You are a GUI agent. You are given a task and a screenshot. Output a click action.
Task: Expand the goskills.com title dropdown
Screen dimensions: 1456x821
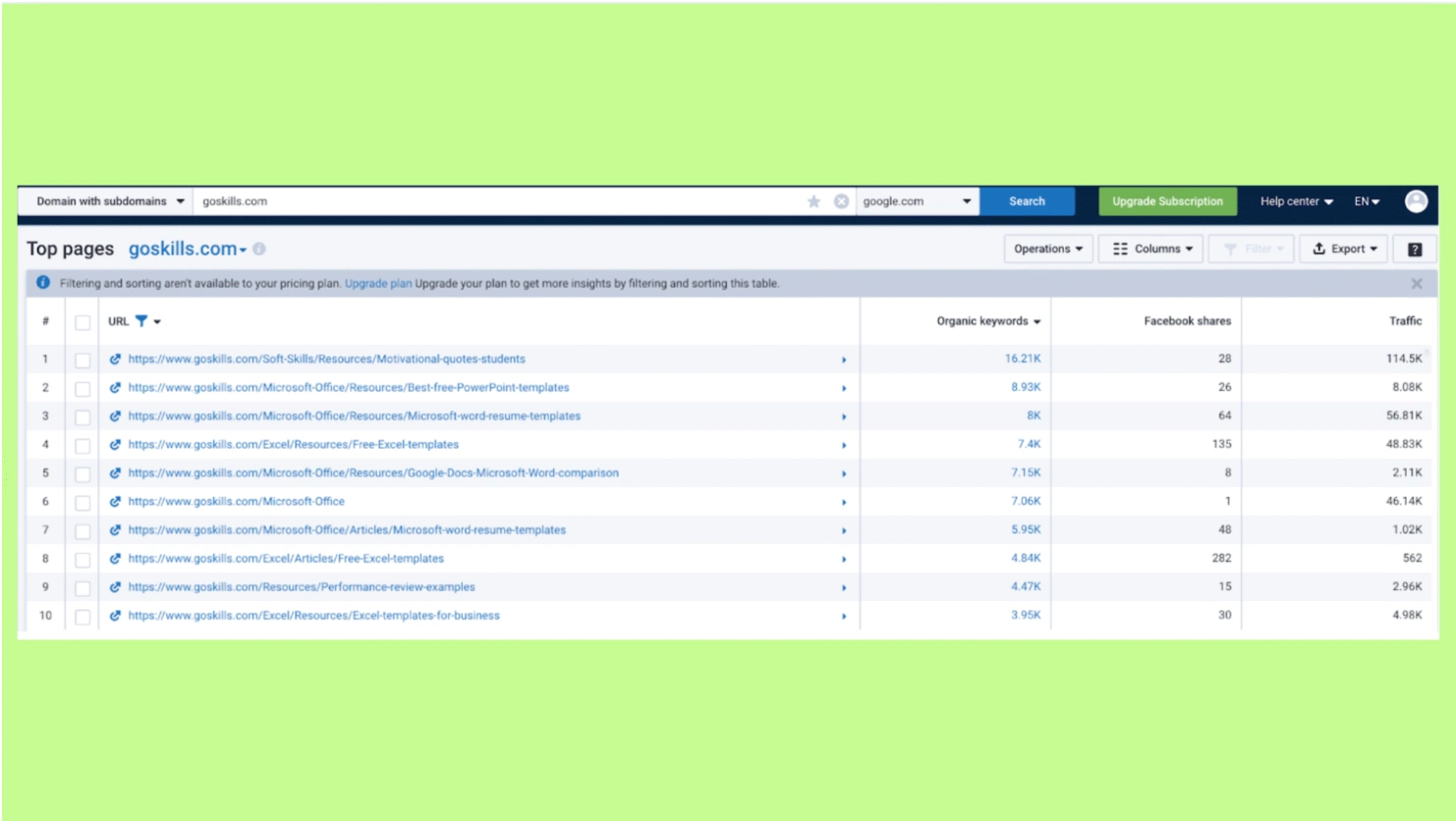click(188, 249)
